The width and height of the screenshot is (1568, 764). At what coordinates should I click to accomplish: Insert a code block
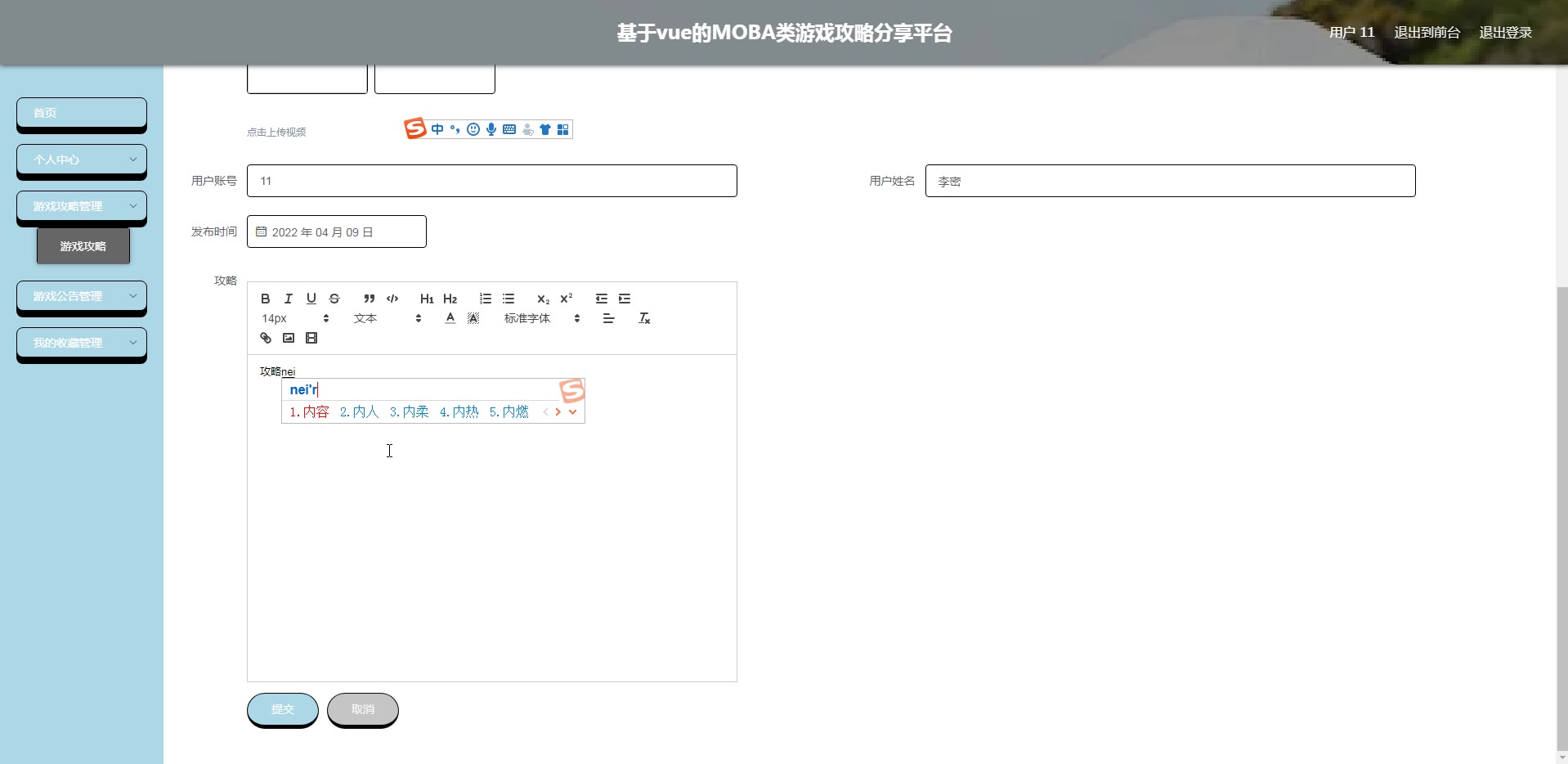coord(392,299)
